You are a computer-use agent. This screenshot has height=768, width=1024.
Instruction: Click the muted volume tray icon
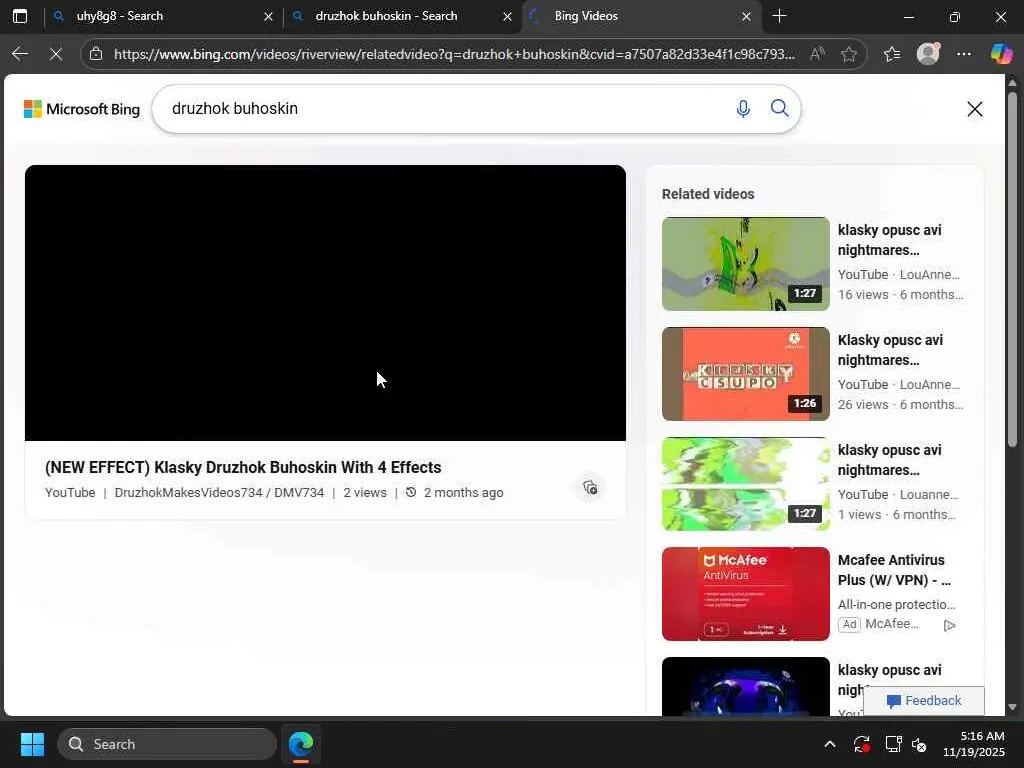coord(920,744)
